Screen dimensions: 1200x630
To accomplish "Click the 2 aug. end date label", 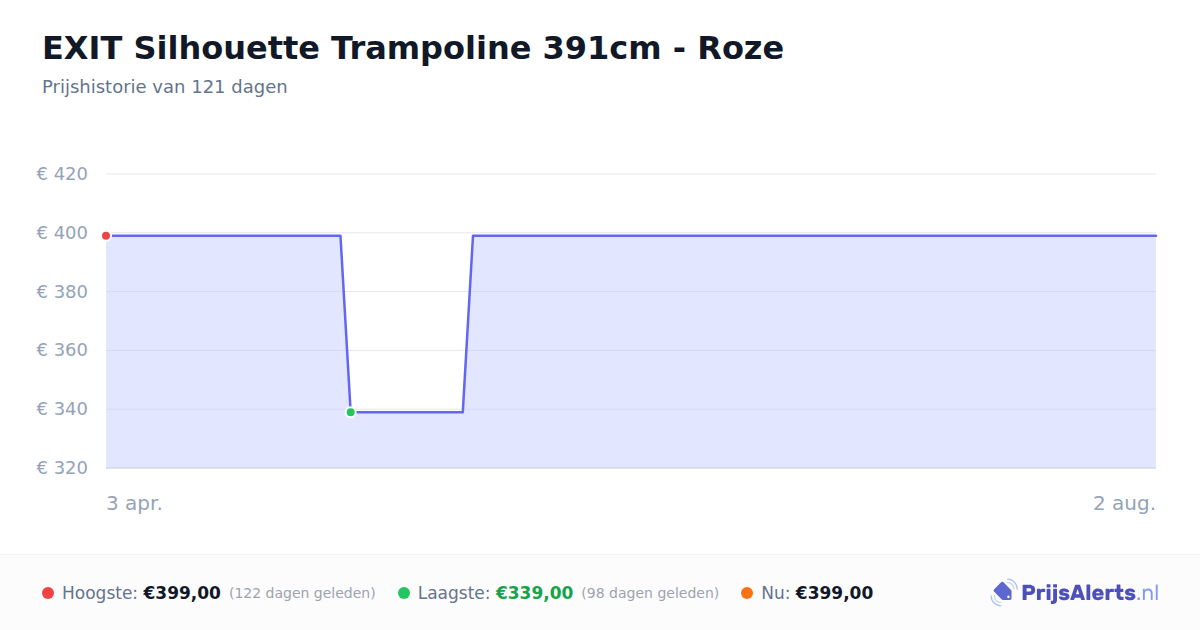I will tap(1124, 504).
